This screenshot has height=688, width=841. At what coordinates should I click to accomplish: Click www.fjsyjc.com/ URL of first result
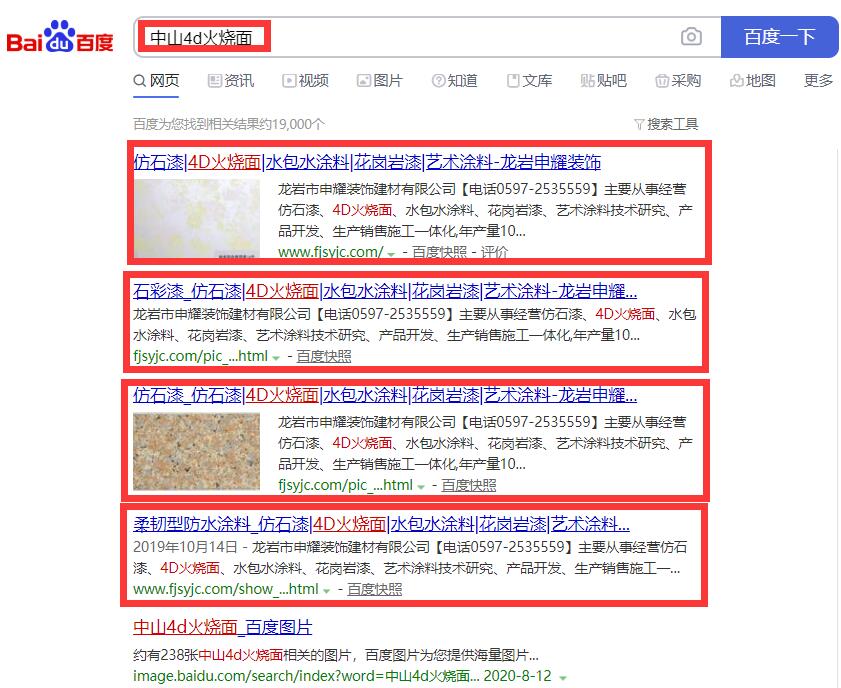(330, 252)
